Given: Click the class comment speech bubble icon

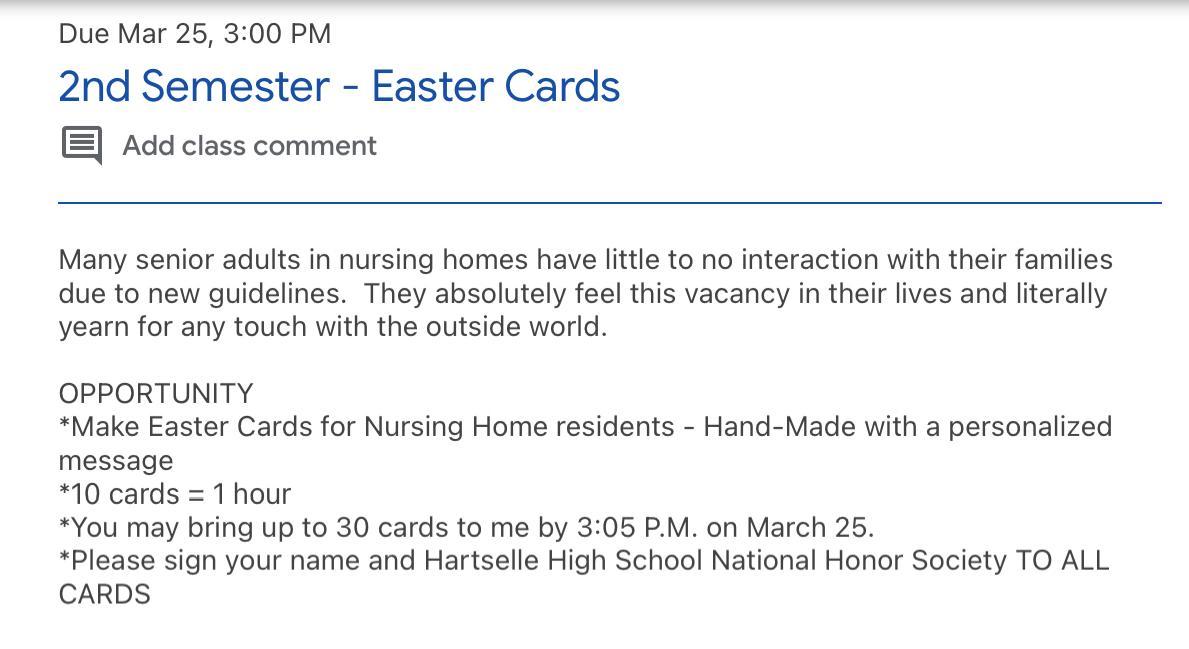Looking at the screenshot, I should 82,145.
